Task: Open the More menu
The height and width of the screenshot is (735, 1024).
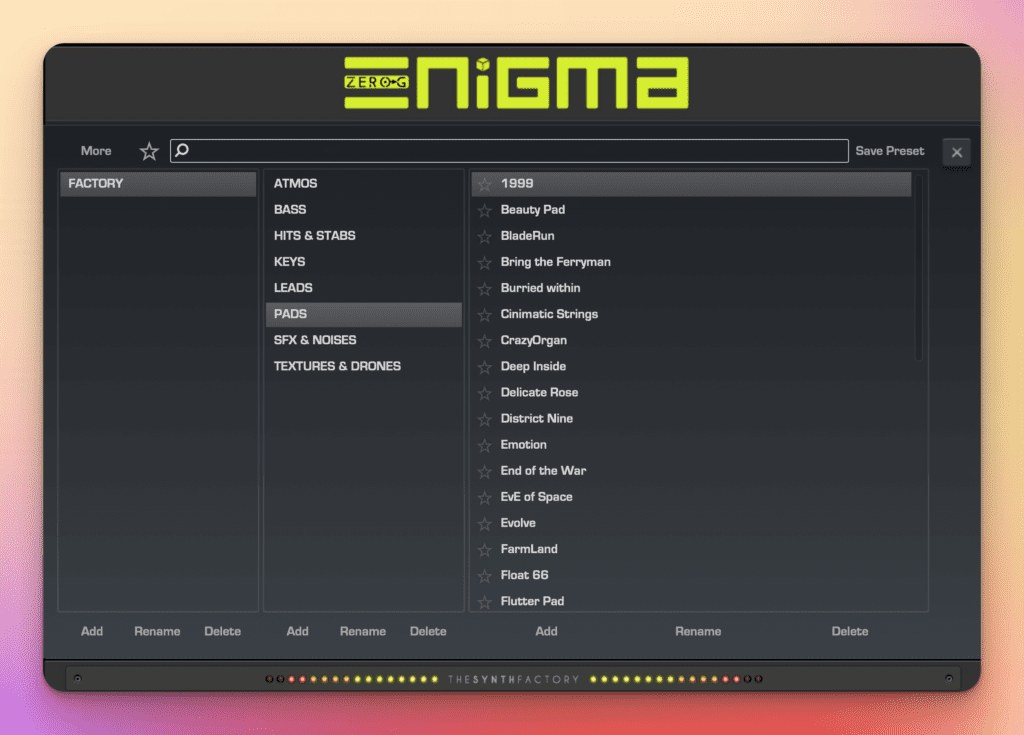Action: click(96, 151)
